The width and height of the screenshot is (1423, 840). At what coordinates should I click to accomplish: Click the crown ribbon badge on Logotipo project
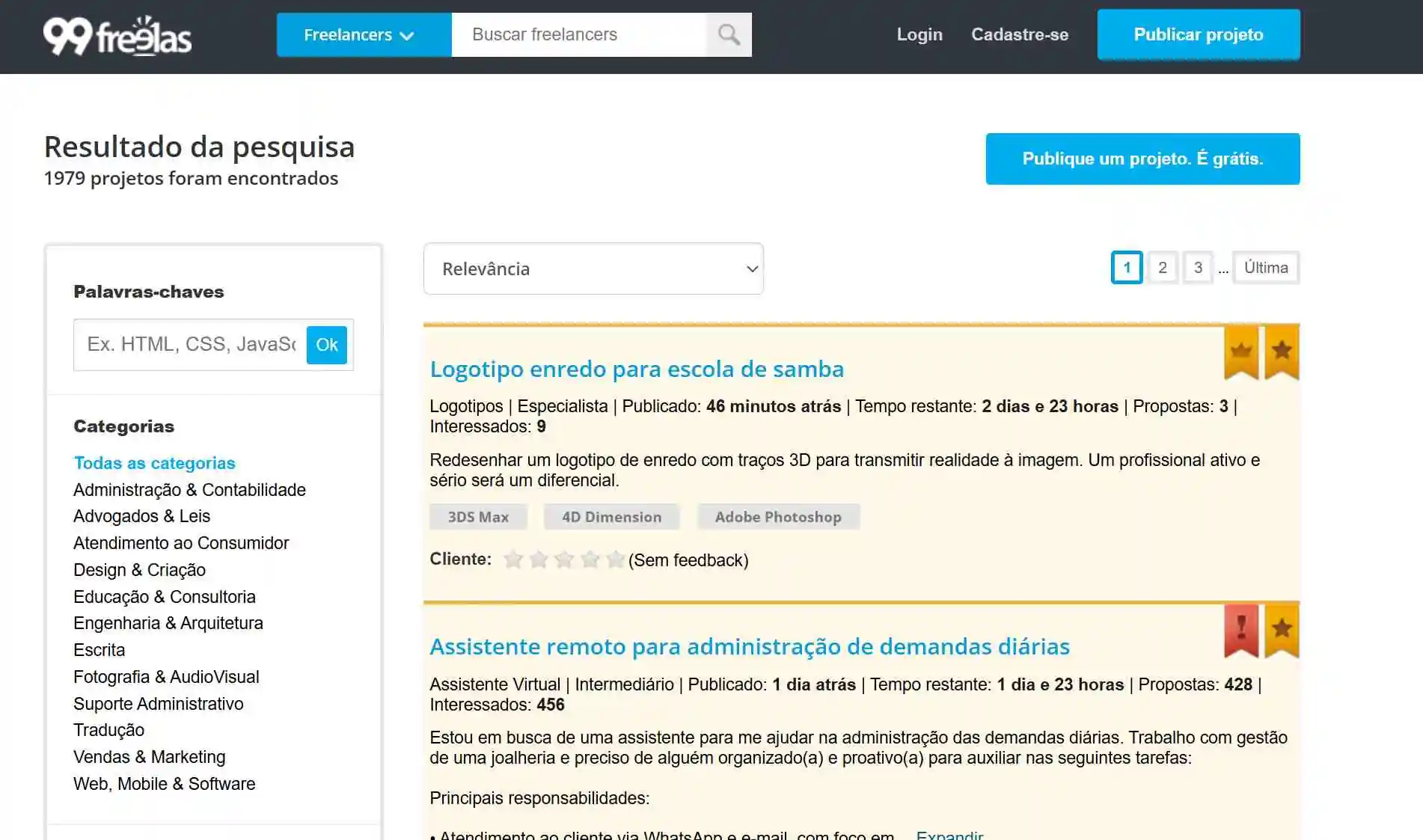[x=1241, y=352]
